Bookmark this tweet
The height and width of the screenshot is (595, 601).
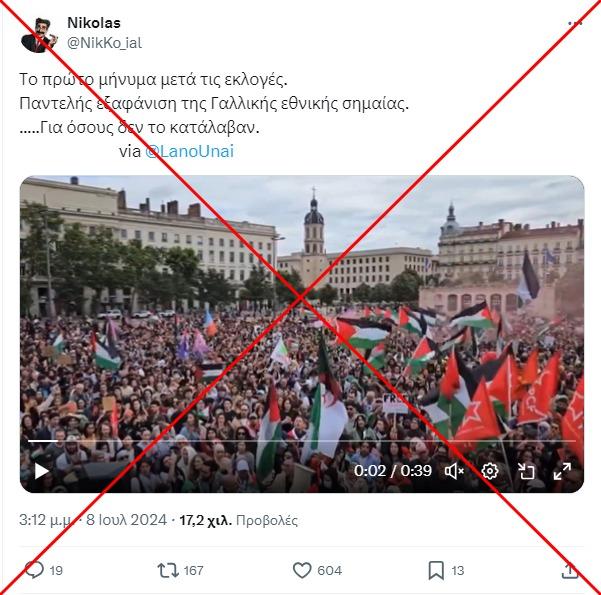pyautogui.click(x=436, y=570)
